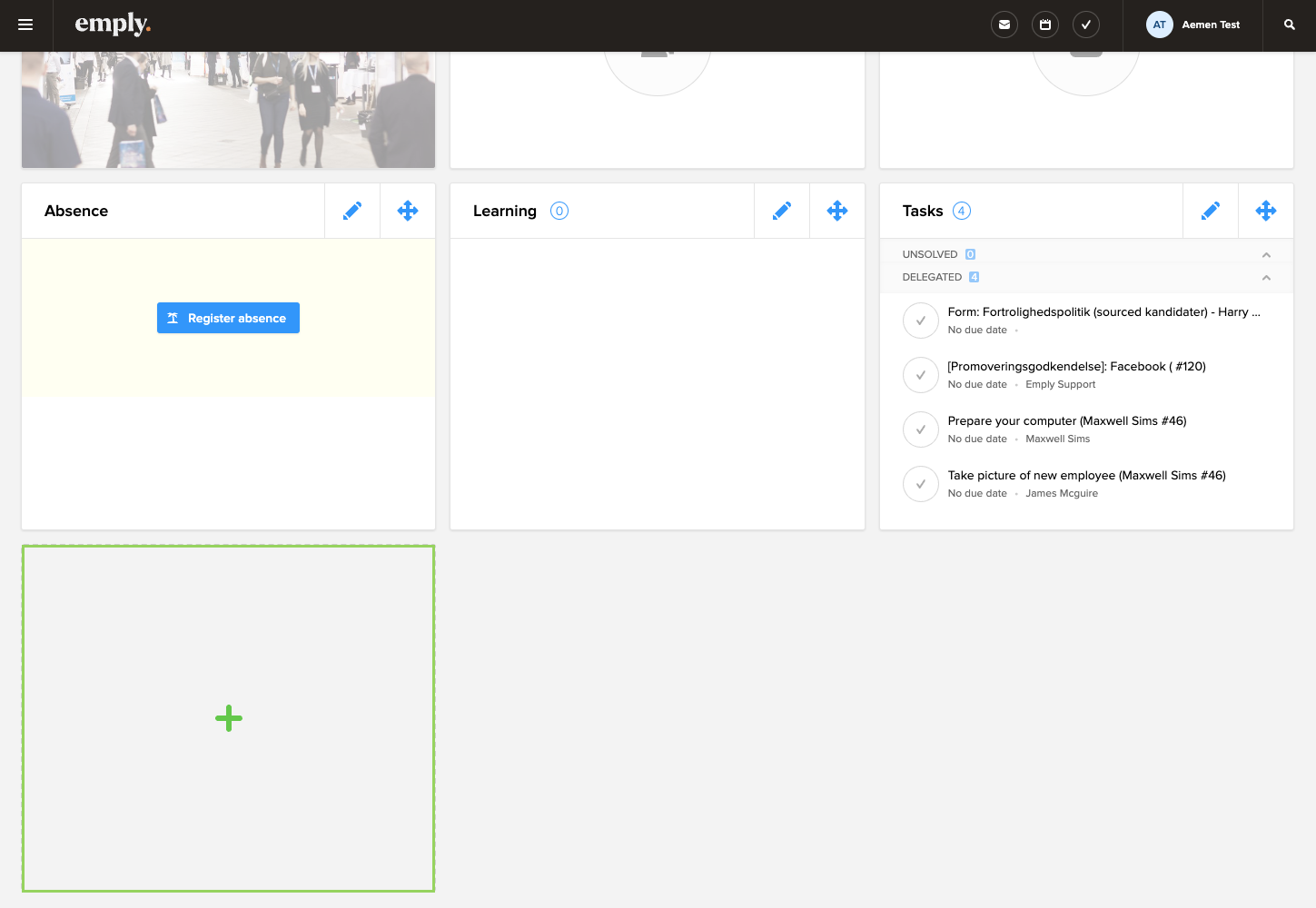Complete the Prepare your computer task
Viewport: 1316px width, 908px height.
[921, 429]
